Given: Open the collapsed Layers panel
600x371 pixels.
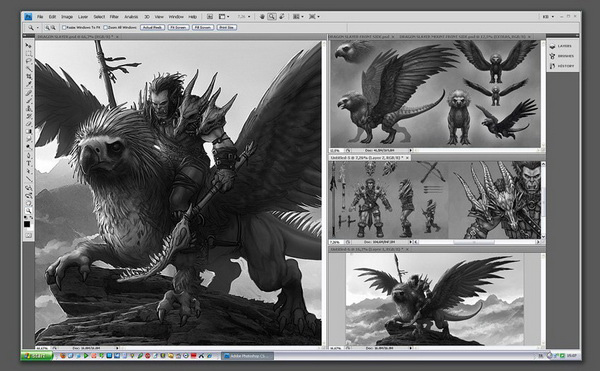Looking at the screenshot, I should pyautogui.click(x=561, y=46).
